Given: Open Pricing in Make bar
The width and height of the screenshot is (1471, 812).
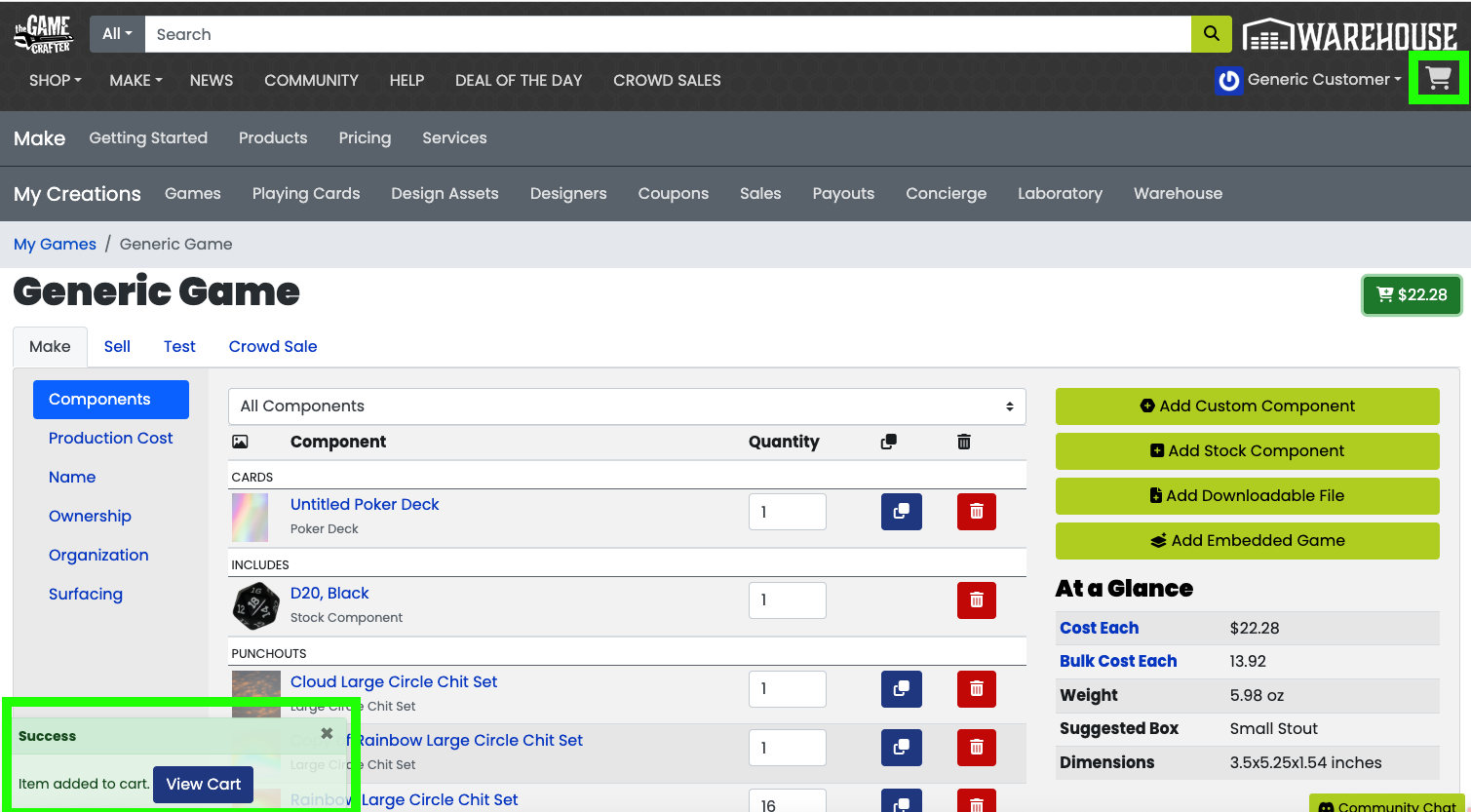Looking at the screenshot, I should click(x=365, y=138).
